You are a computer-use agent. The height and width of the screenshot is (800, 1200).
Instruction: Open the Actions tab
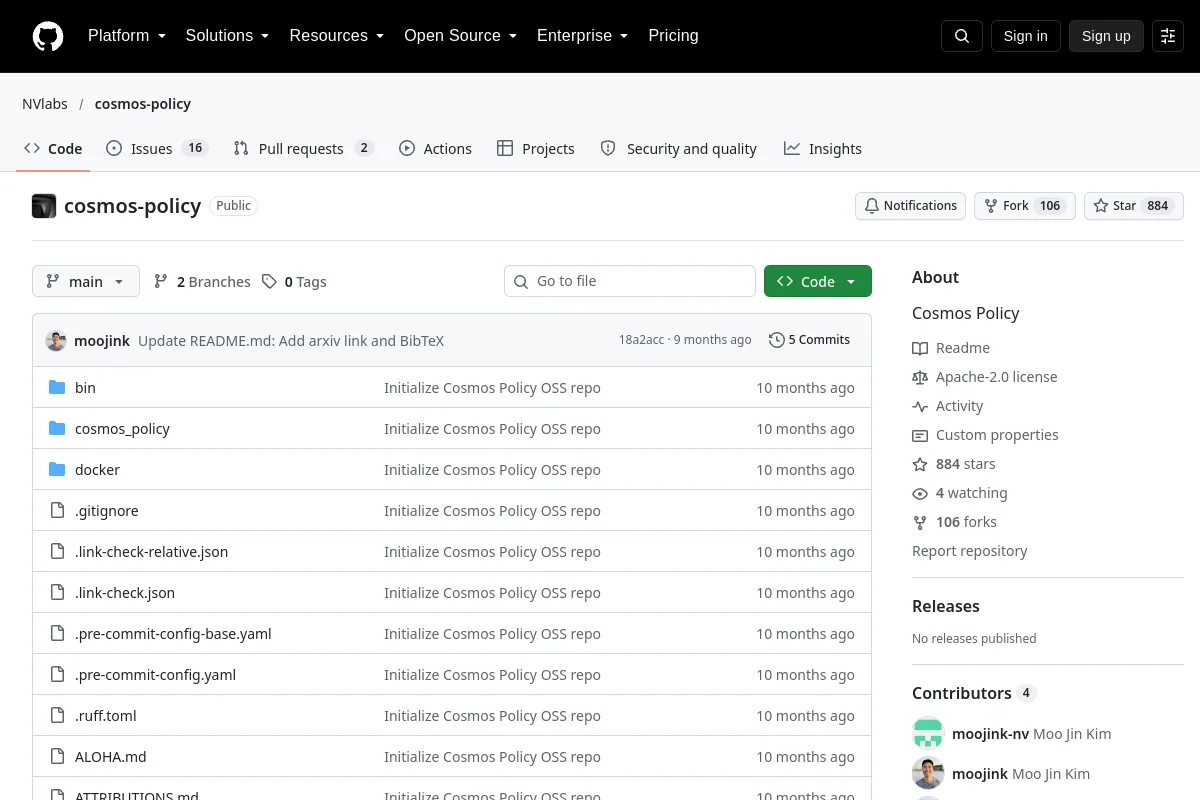pos(435,149)
